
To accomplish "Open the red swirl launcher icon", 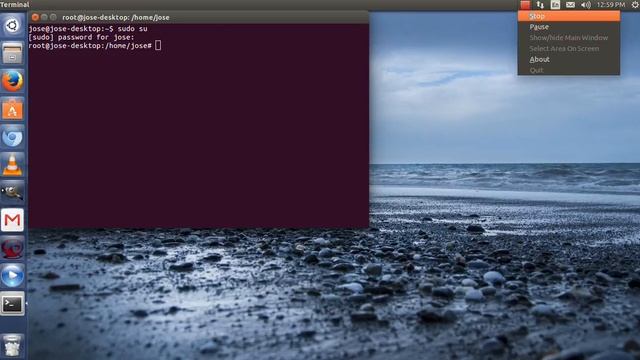I will 12,248.
